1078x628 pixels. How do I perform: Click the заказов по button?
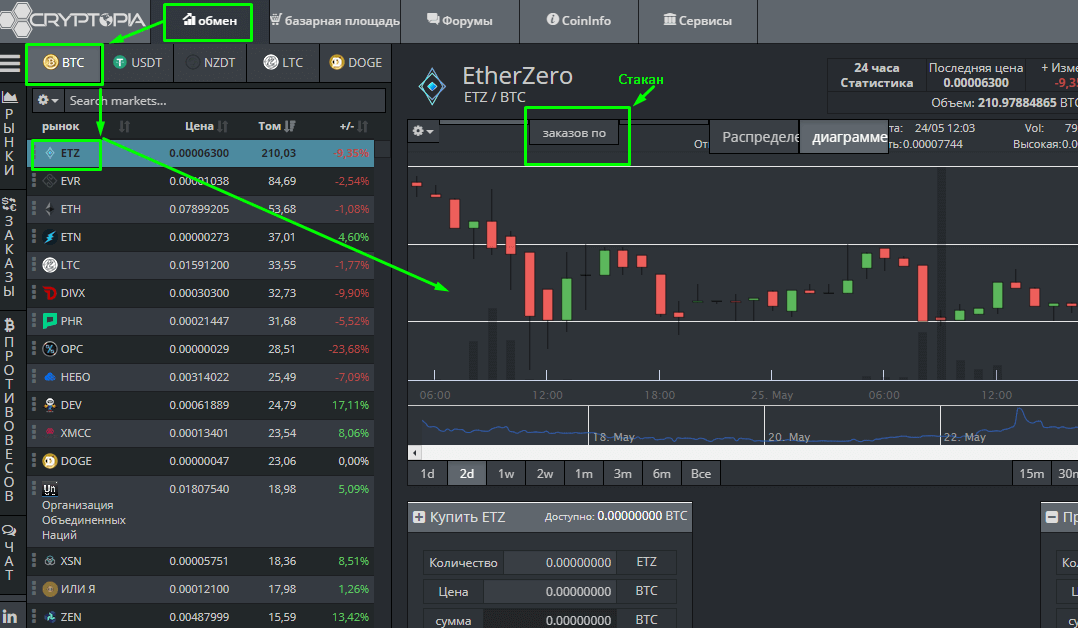click(574, 133)
